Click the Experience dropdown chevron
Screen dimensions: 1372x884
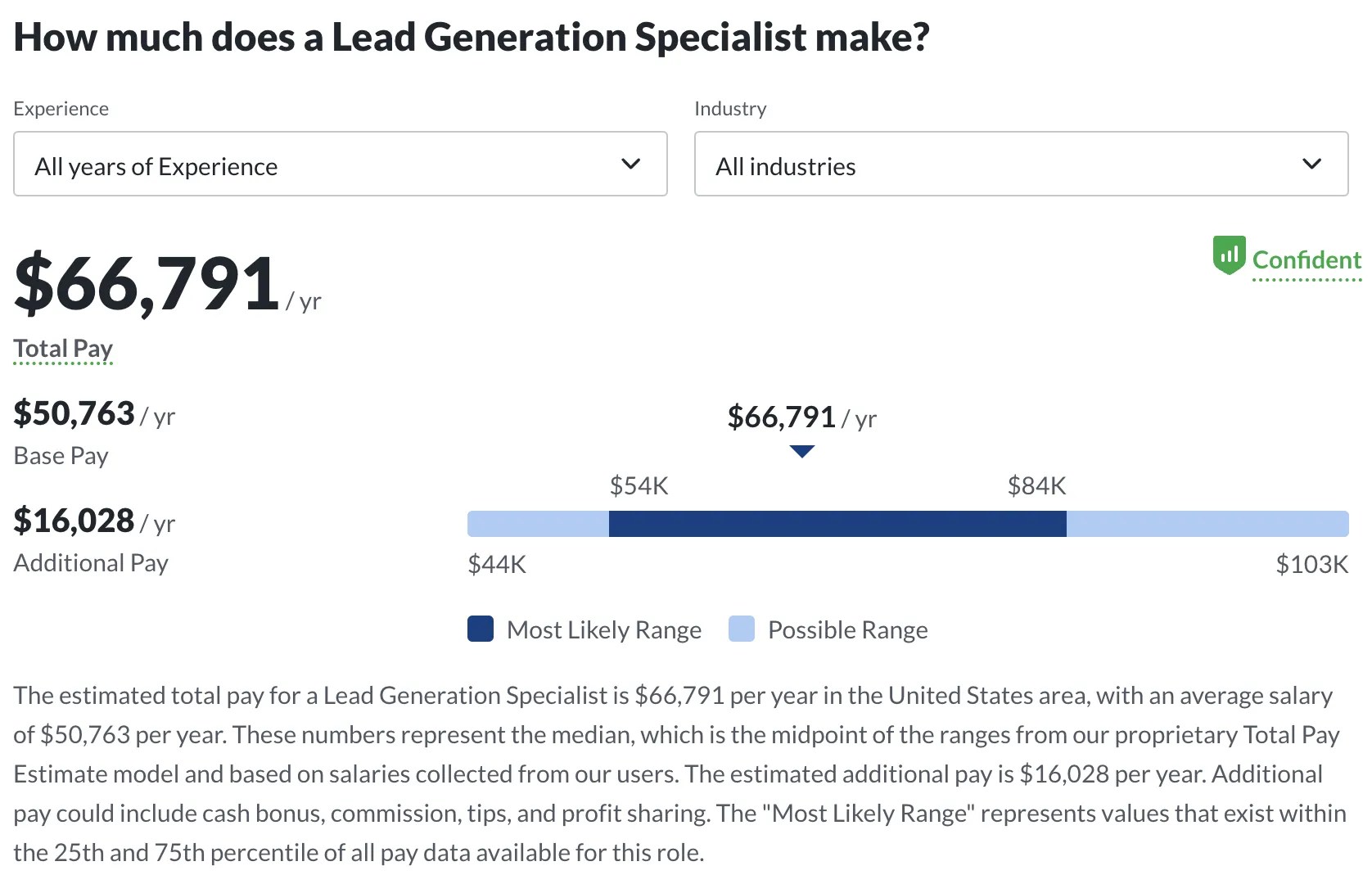click(x=630, y=164)
